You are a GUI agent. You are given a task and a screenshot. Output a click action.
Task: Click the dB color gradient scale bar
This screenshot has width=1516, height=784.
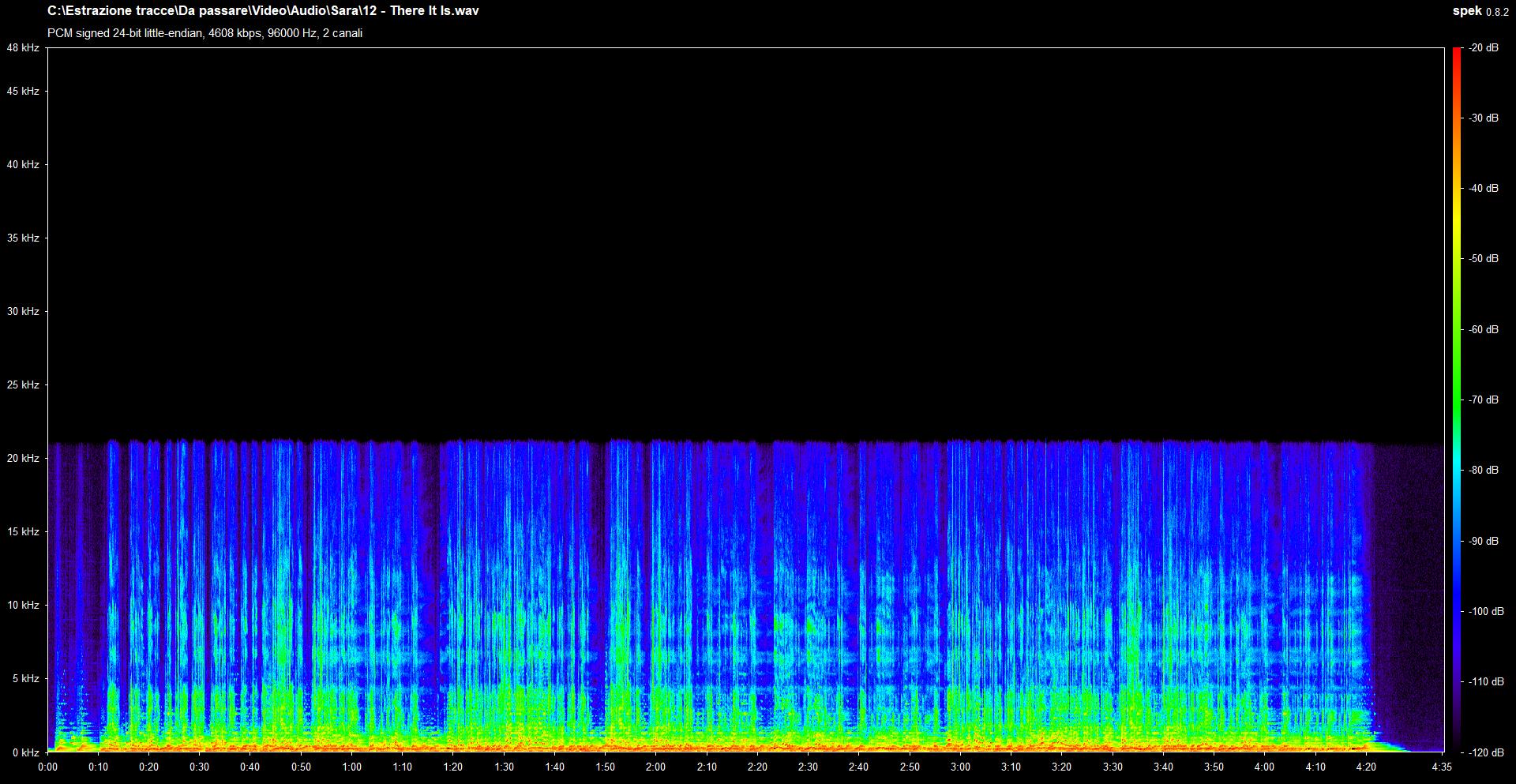coord(1457,400)
